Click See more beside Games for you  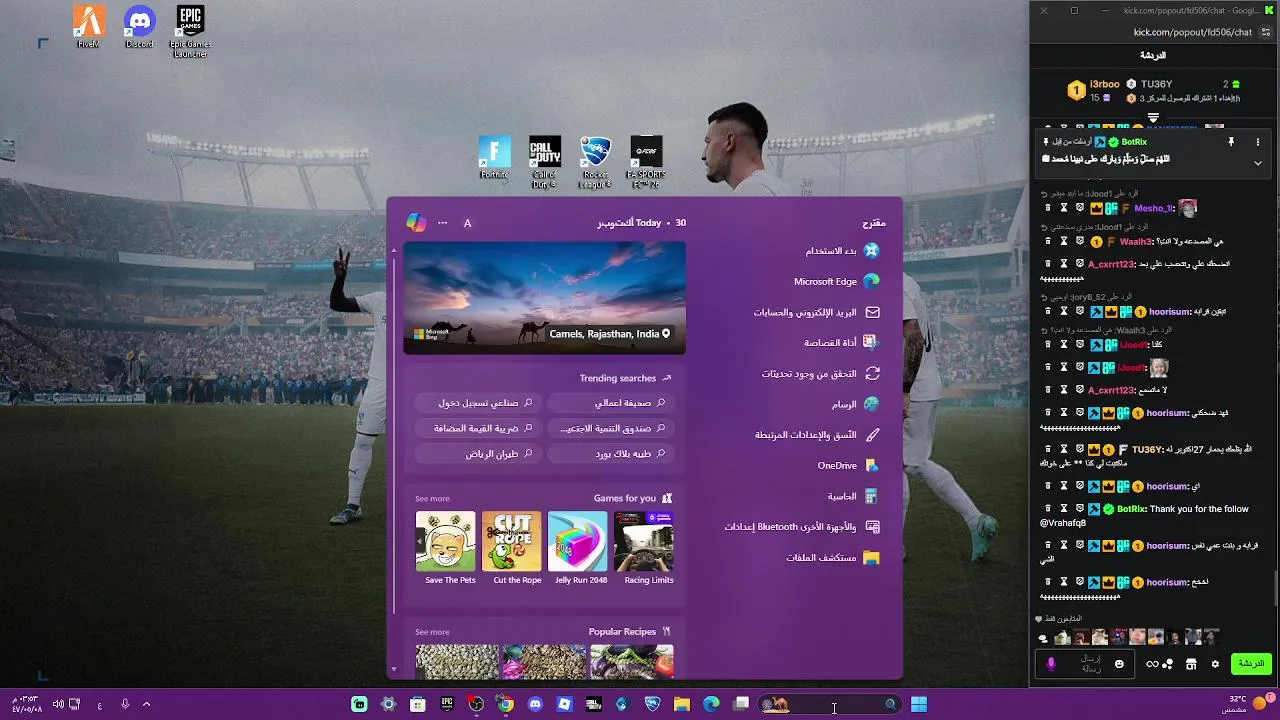pos(432,499)
